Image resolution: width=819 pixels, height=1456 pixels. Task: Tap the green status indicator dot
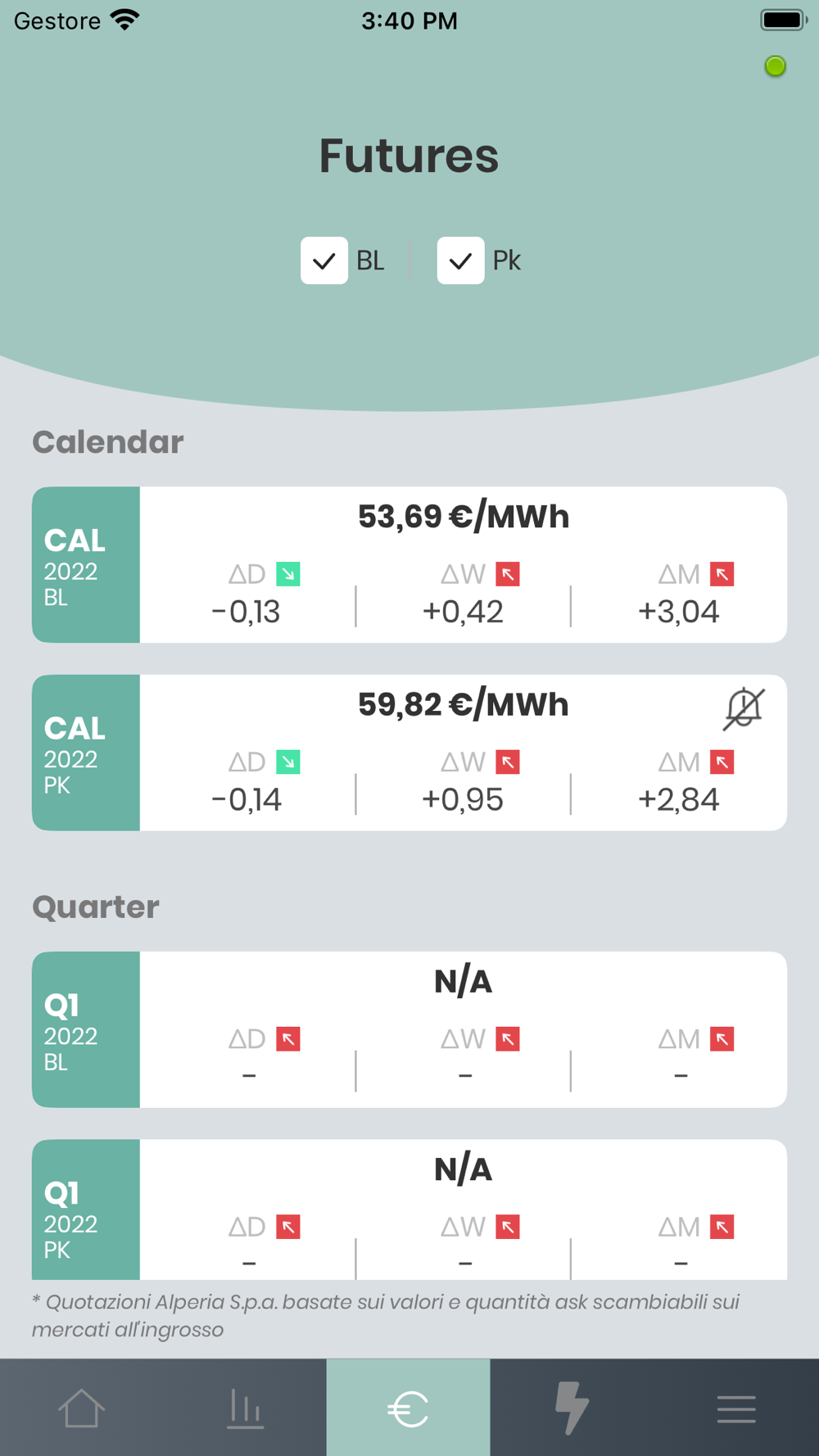coord(775,66)
